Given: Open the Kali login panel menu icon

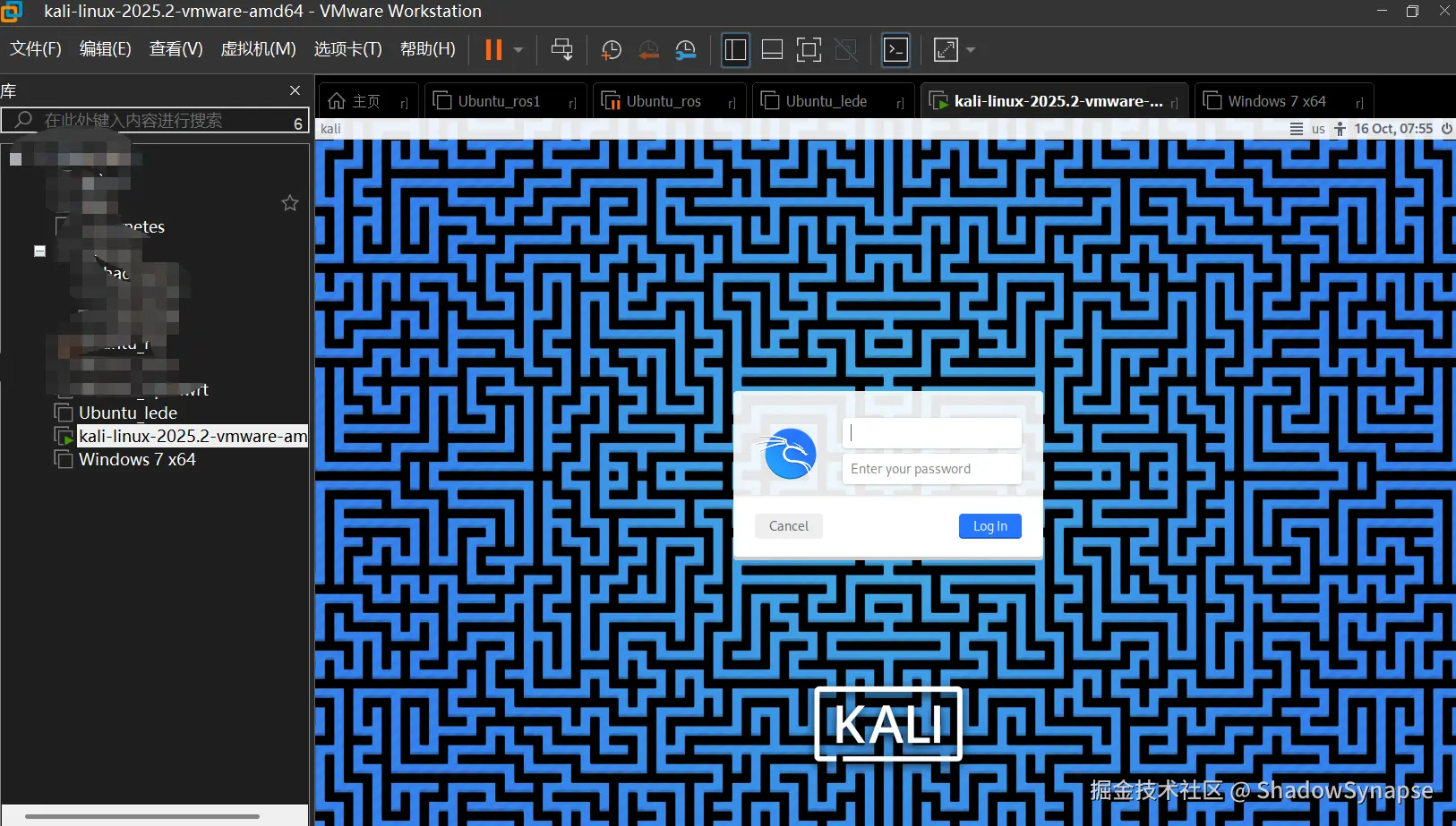Looking at the screenshot, I should click(1297, 129).
